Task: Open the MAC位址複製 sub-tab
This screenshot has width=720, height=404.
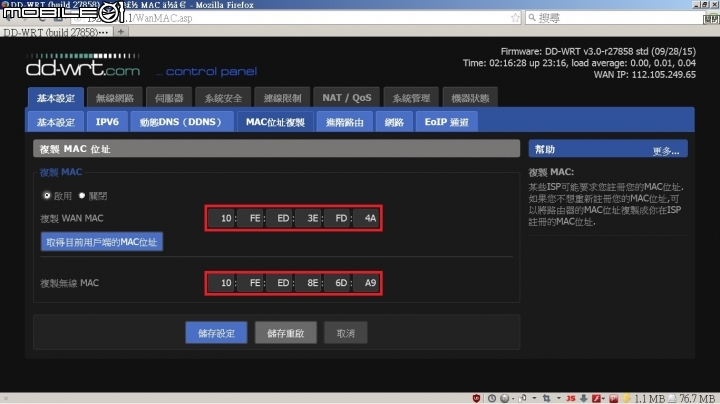Action: pyautogui.click(x=275, y=122)
